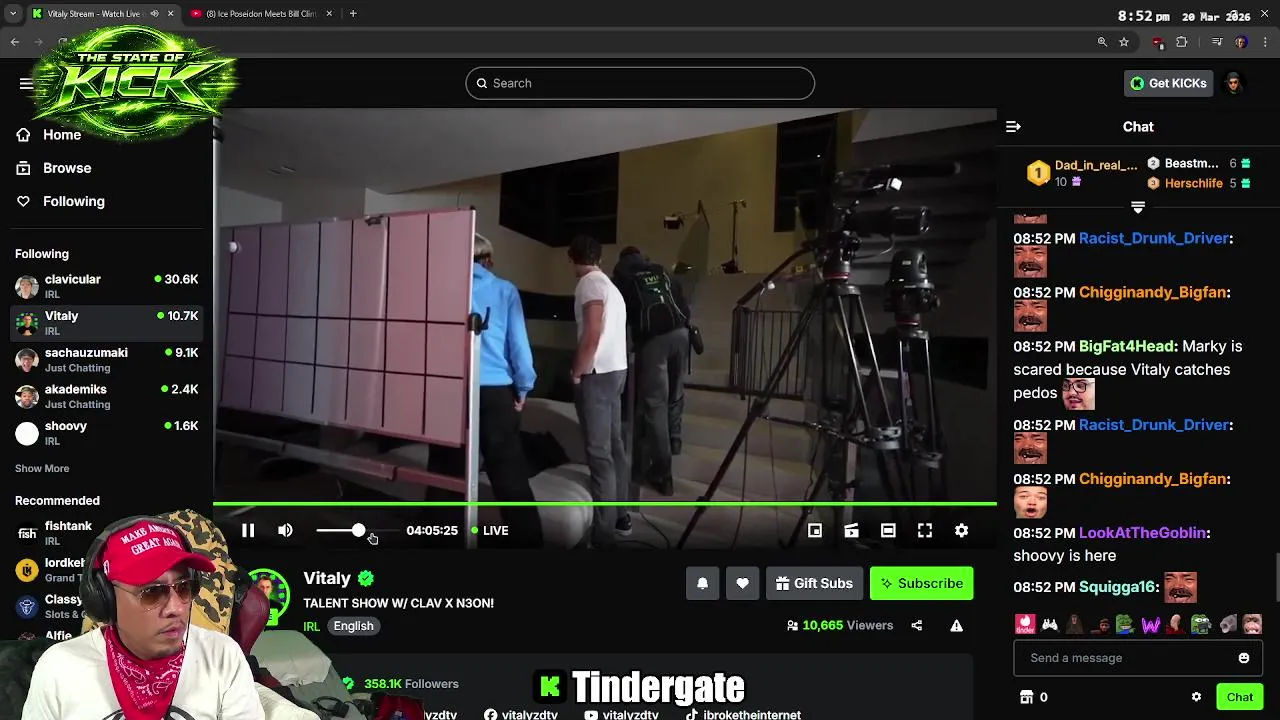Click the Gift Subs button
The image size is (1280, 720).
tap(814, 584)
